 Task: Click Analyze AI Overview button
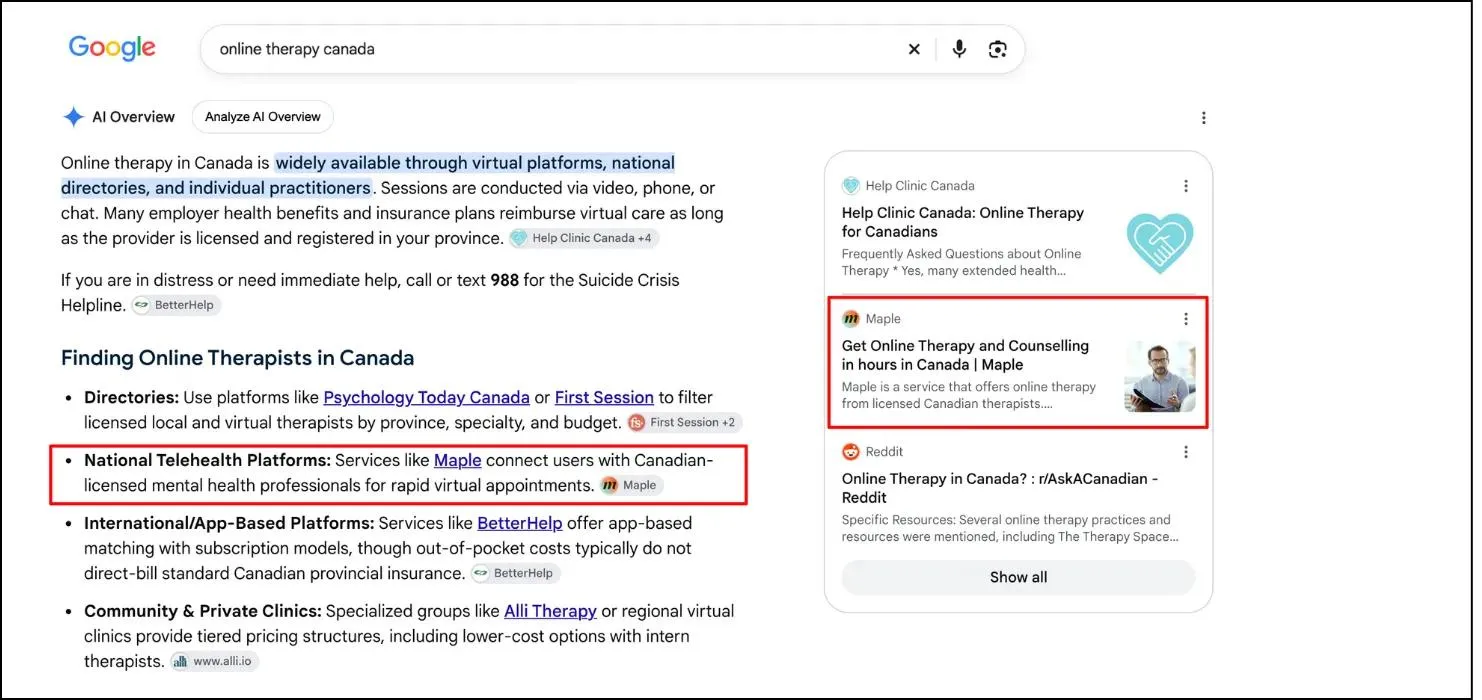[x=263, y=117]
